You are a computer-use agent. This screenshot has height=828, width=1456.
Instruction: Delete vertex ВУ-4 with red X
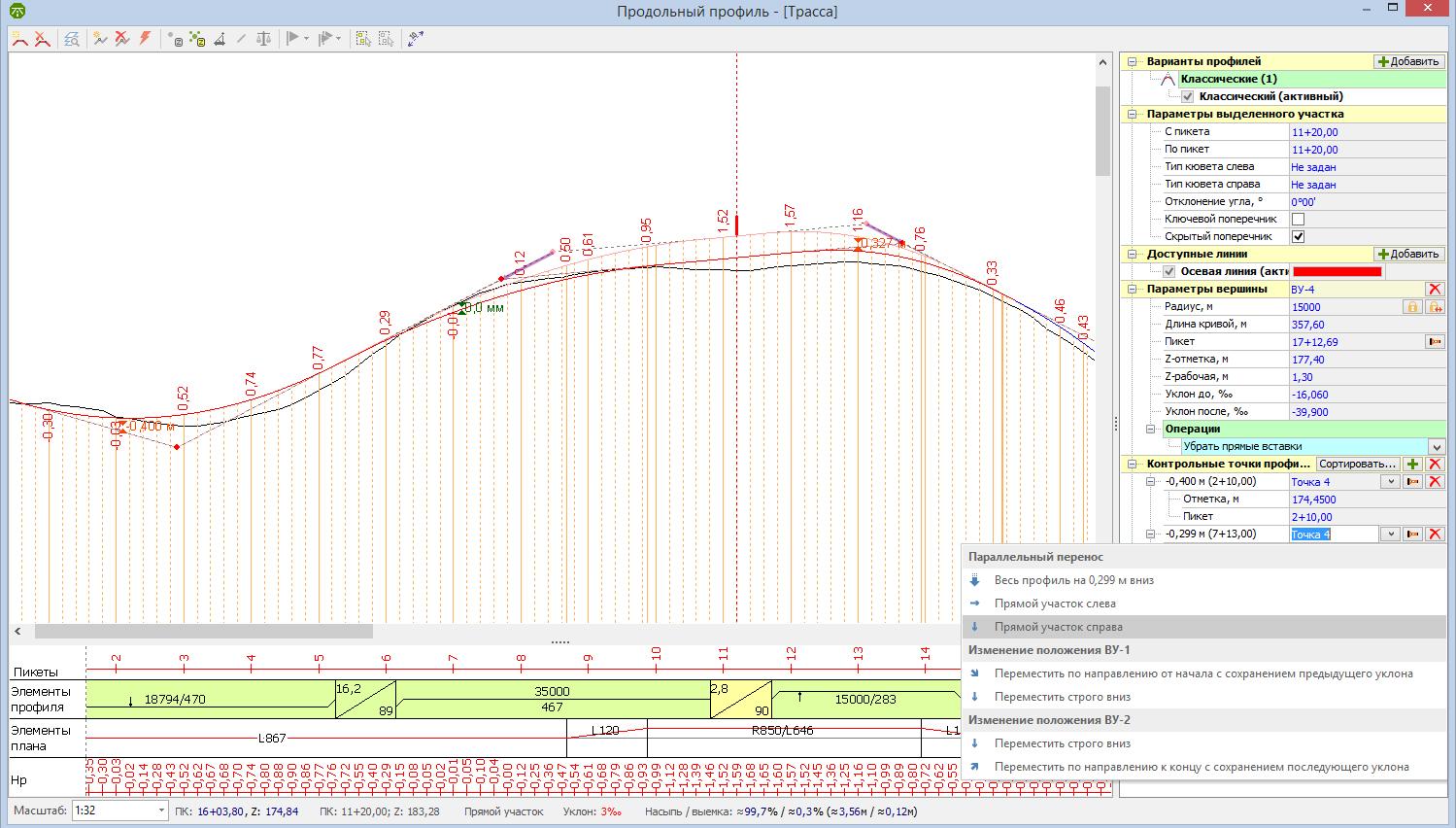1434,290
